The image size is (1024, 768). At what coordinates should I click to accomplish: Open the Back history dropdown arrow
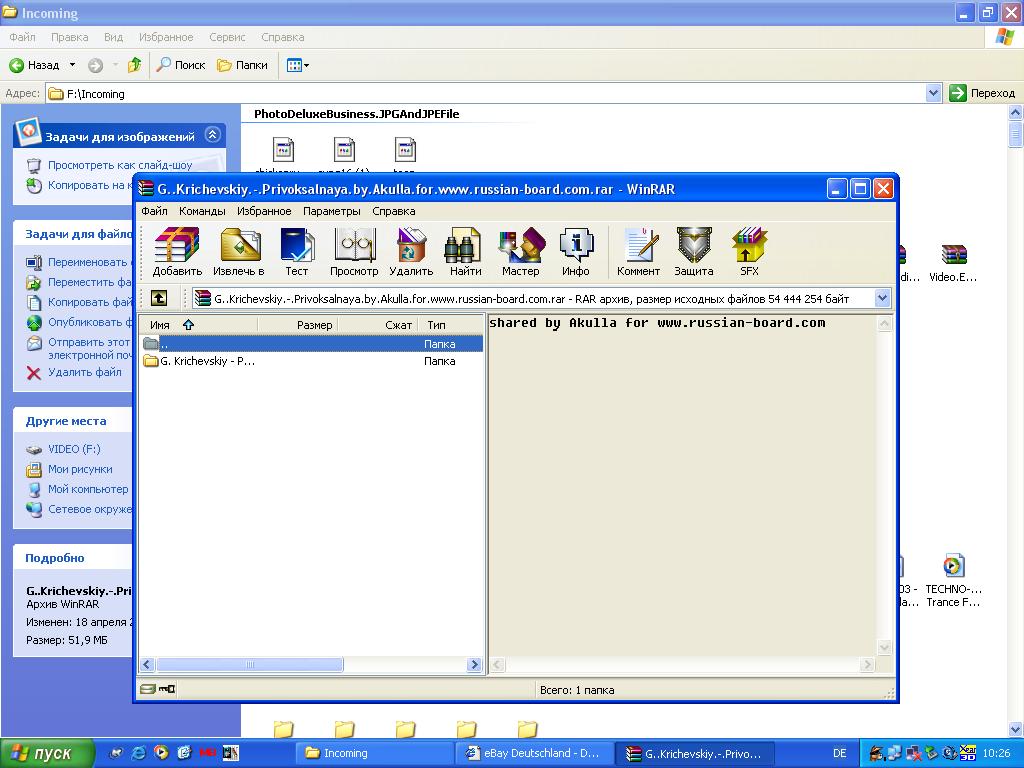click(x=72, y=65)
